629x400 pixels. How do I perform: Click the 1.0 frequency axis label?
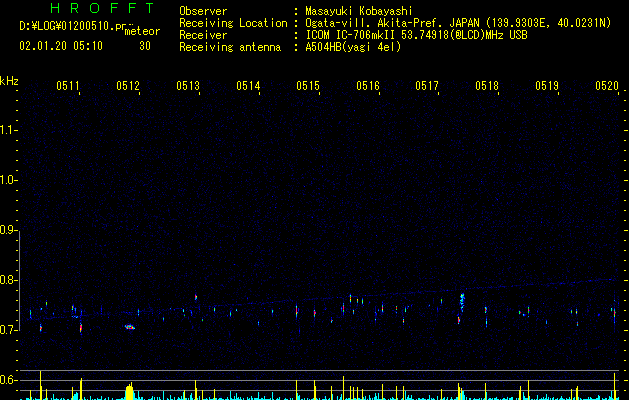pyautogui.click(x=8, y=180)
